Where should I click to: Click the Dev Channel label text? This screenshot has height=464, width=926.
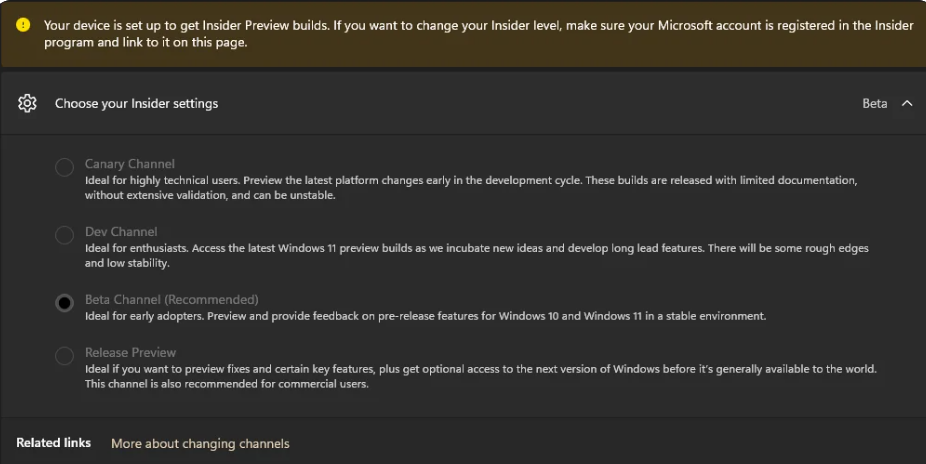121,232
